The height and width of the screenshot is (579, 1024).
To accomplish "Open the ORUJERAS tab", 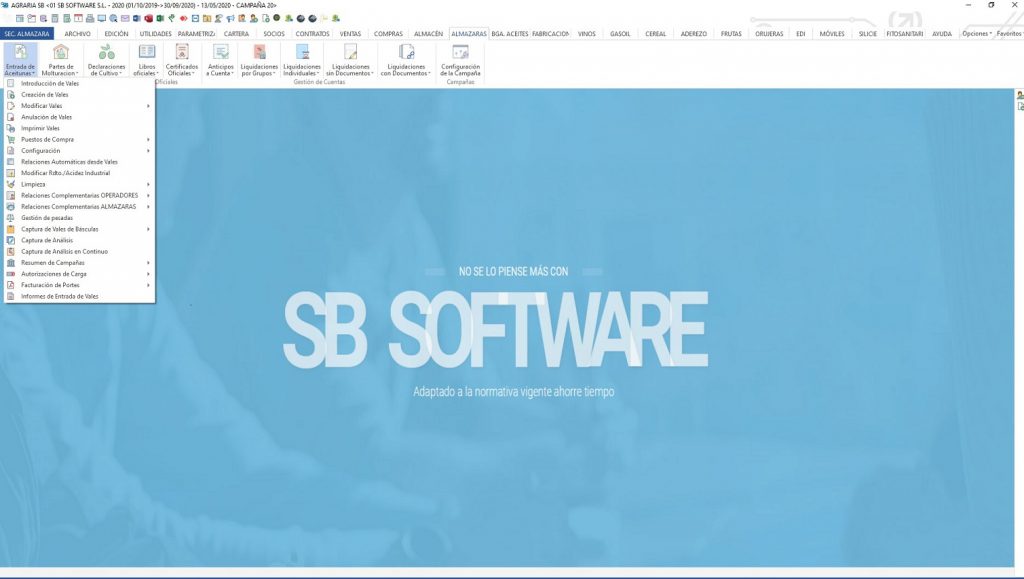I will coord(769,33).
